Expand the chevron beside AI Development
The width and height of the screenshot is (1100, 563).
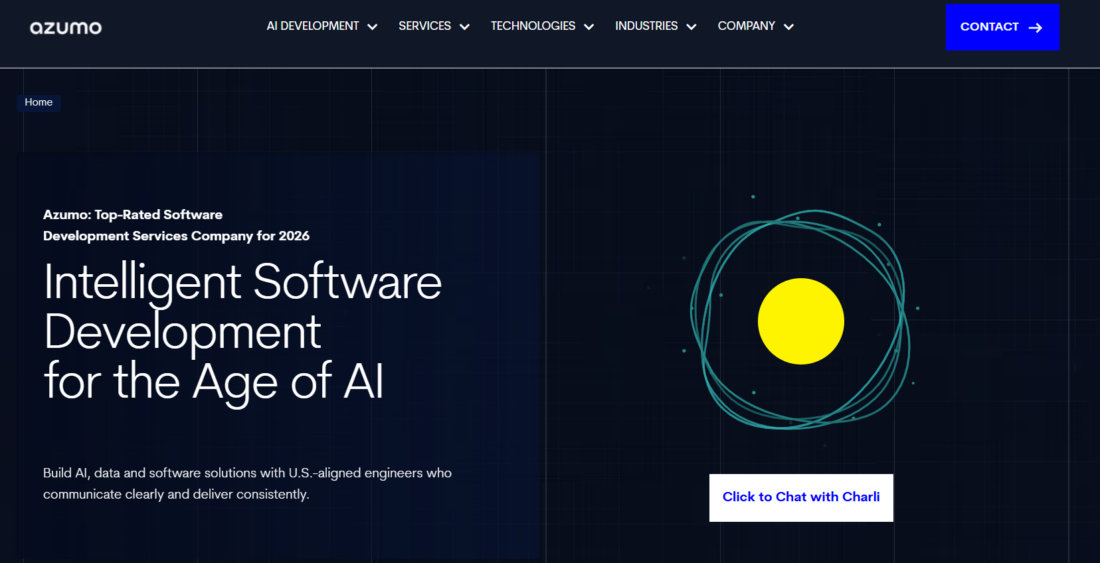tap(372, 27)
